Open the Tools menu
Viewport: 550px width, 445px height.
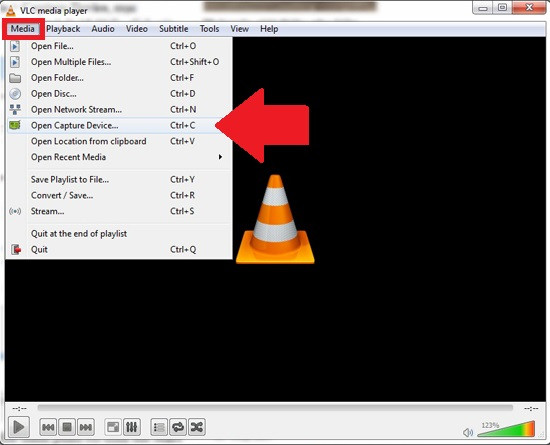pyautogui.click(x=209, y=29)
